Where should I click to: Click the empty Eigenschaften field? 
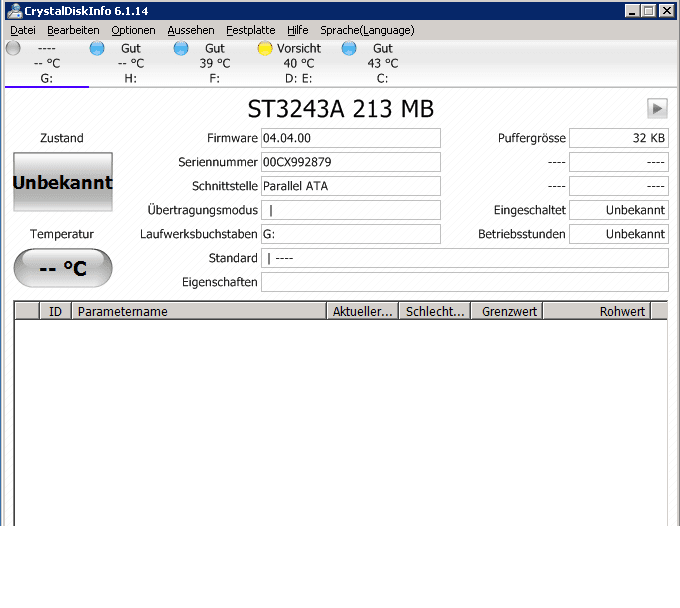coord(464,282)
